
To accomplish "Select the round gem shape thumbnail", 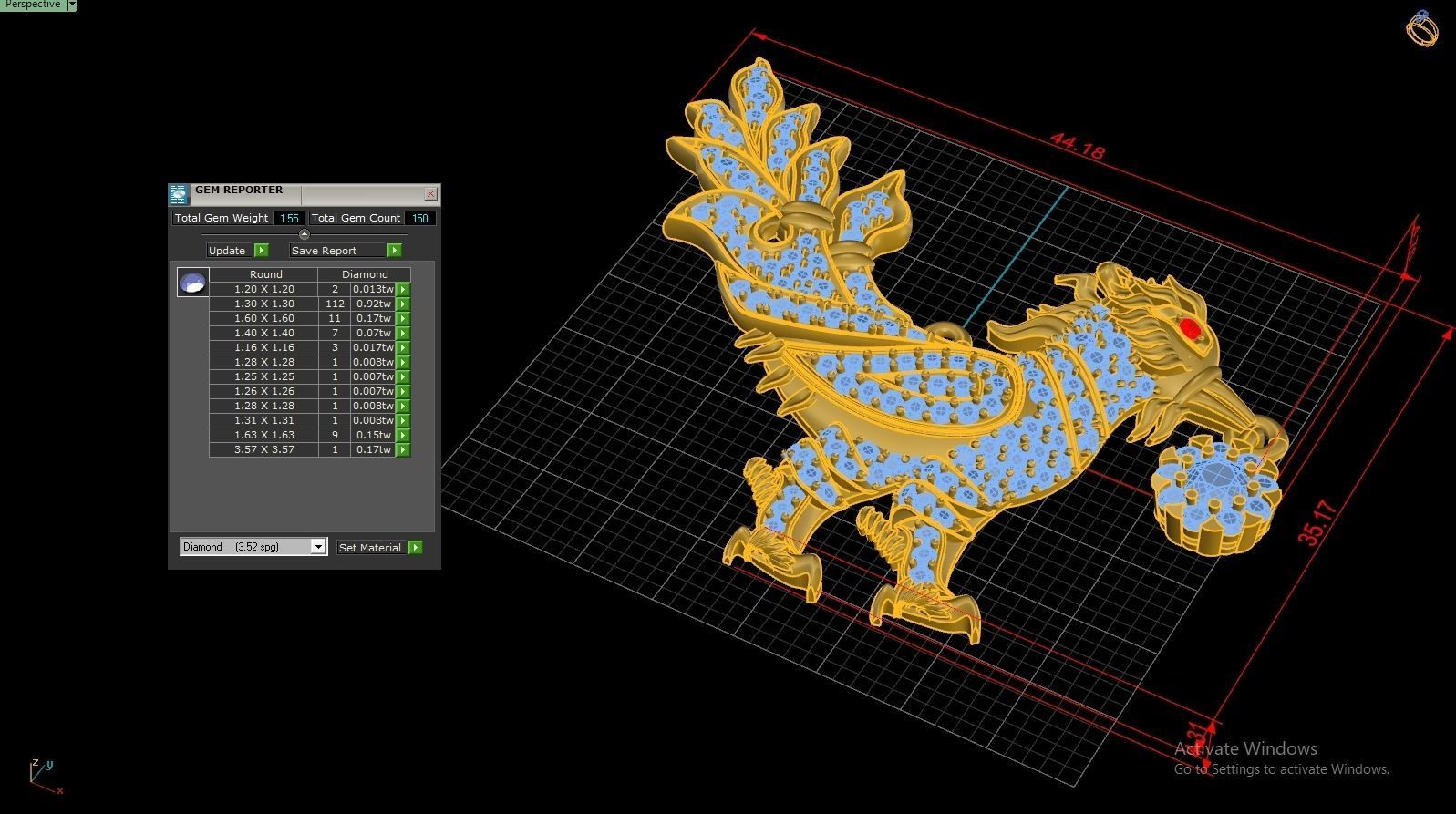I will 192,283.
